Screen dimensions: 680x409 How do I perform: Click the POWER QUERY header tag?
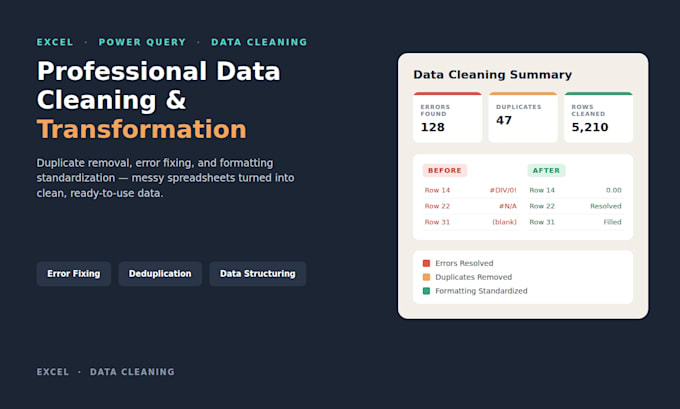coord(142,42)
